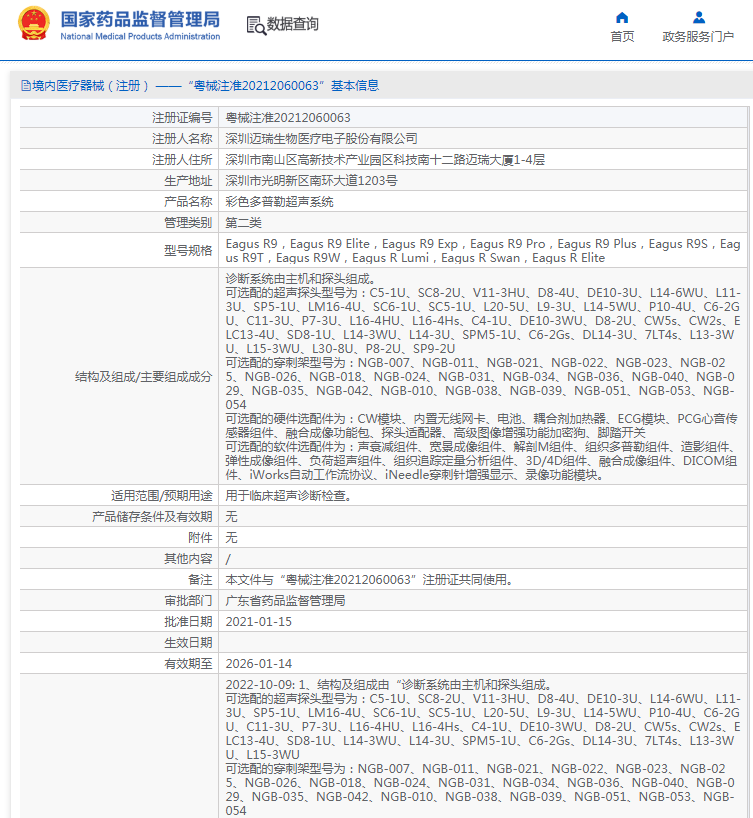Select 无 value in 产品储存条件及有效期 row

[x=231, y=516]
